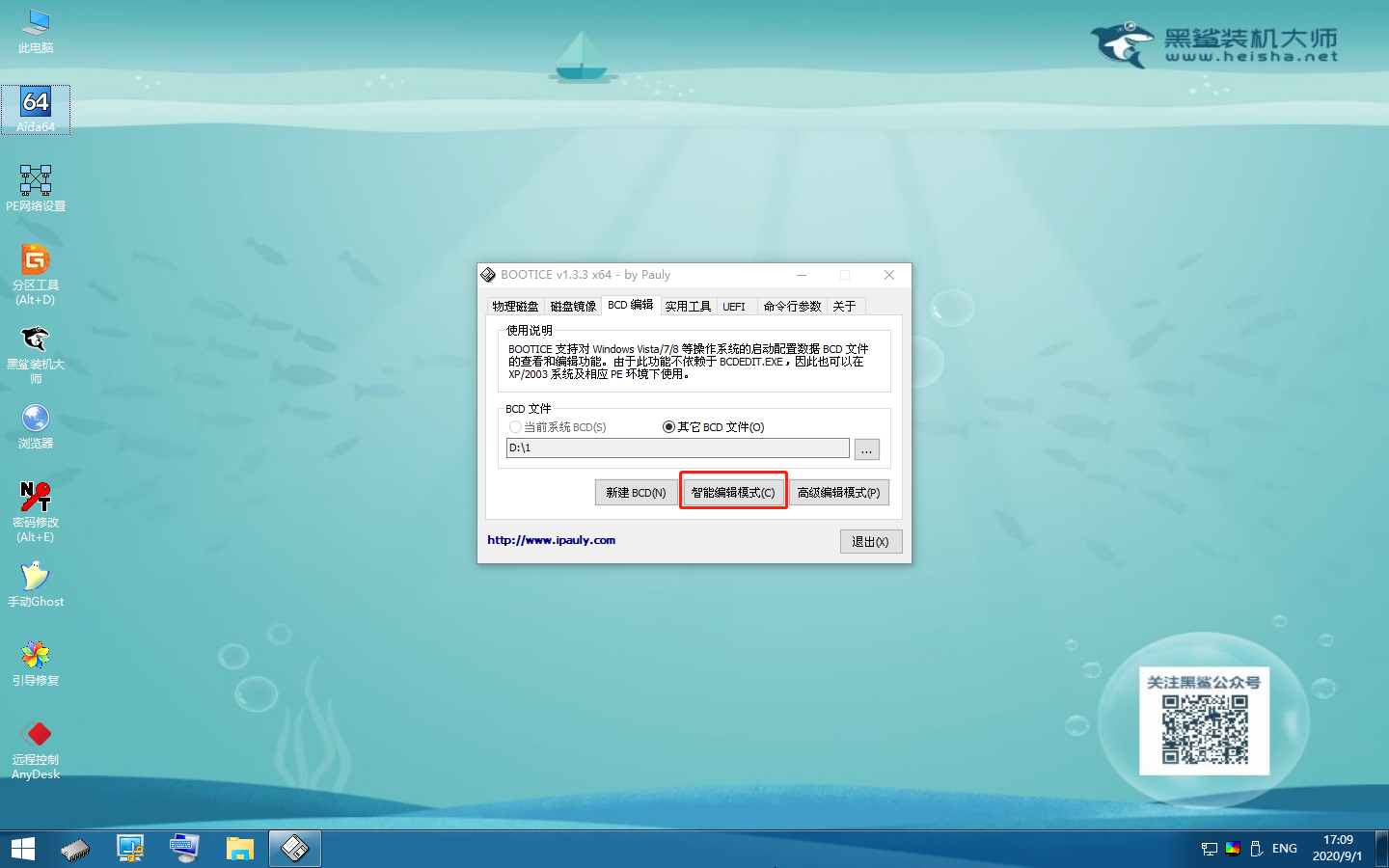Viewport: 1389px width, 868px height.
Task: Open the 密码修改 (Alt+E) icon
Action: coord(36,512)
